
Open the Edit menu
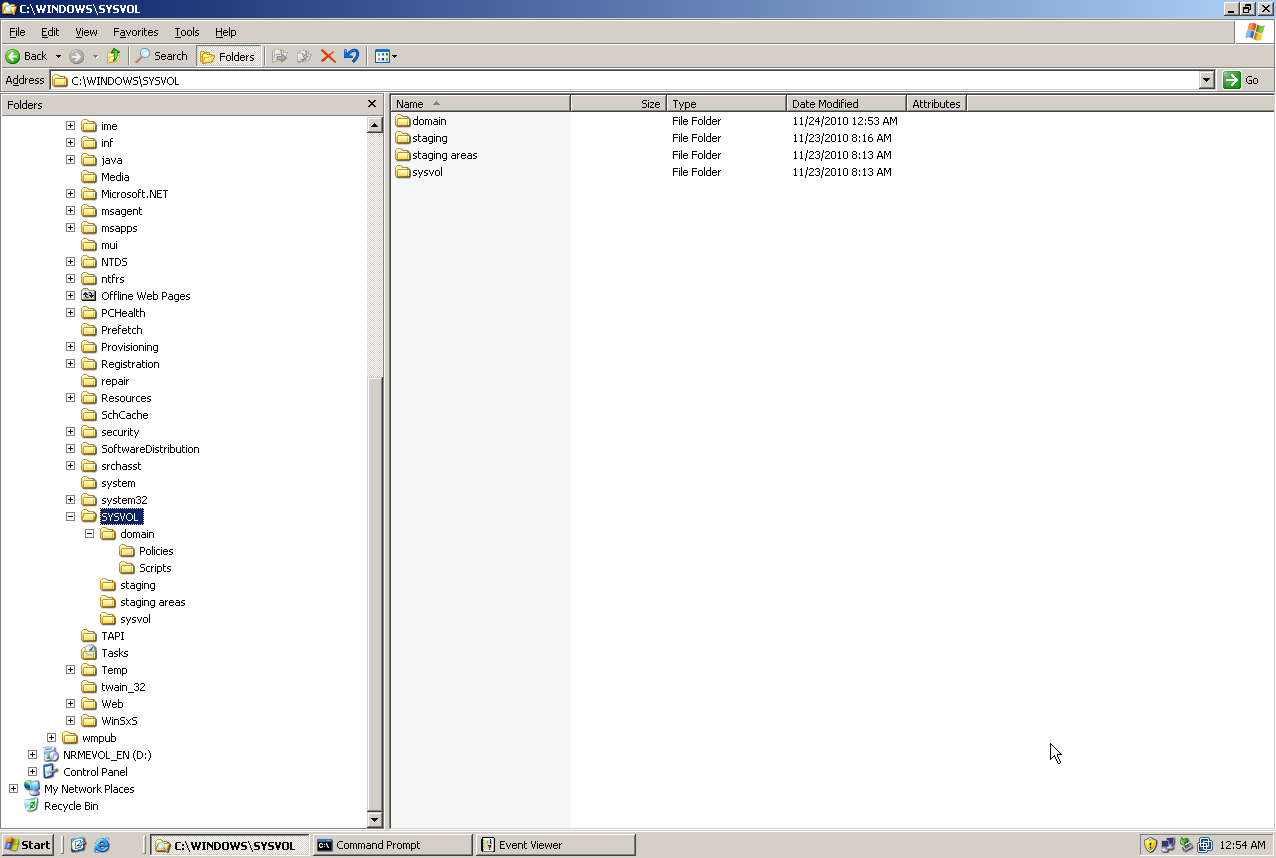point(50,32)
